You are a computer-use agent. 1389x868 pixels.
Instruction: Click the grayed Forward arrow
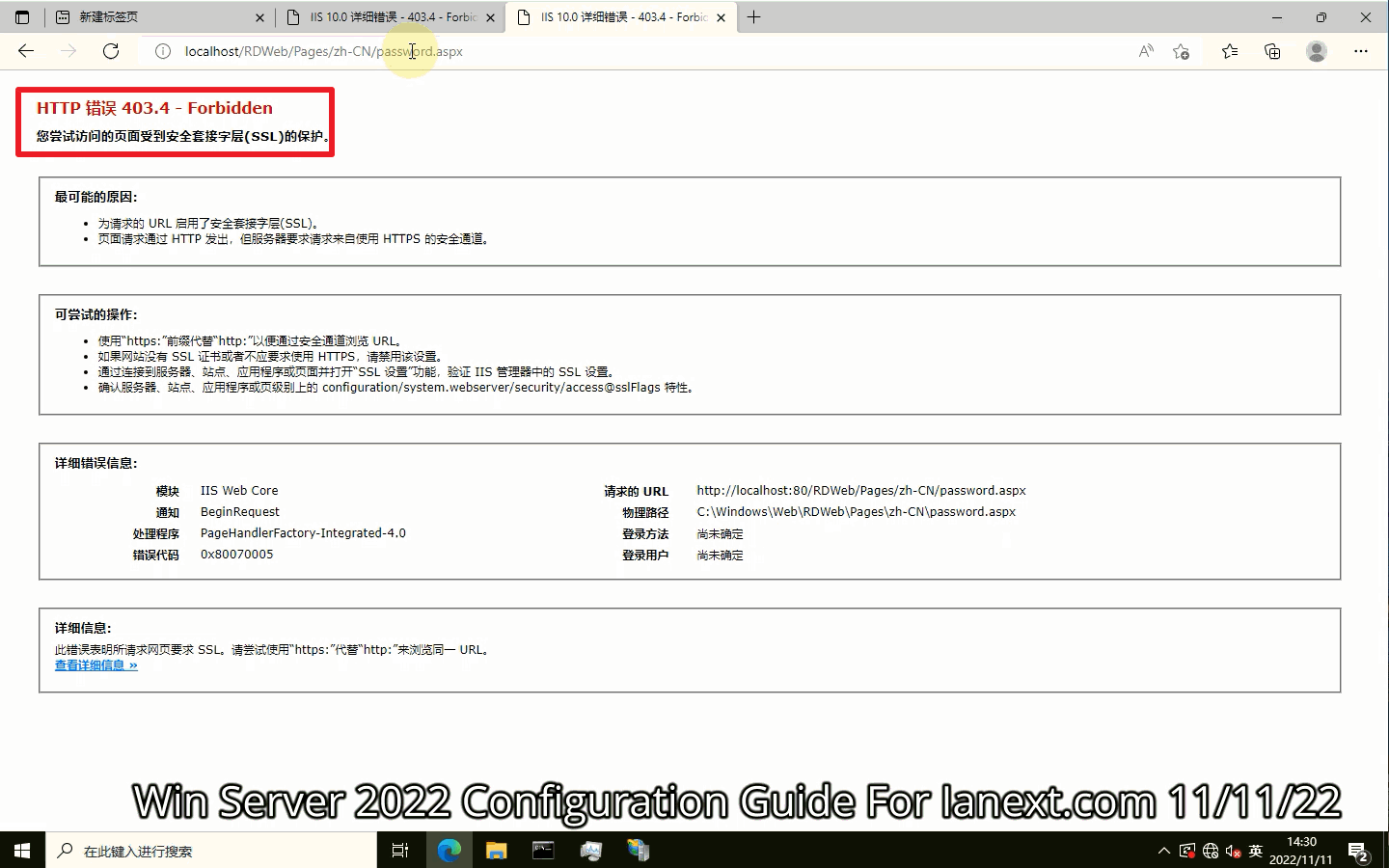(x=68, y=51)
